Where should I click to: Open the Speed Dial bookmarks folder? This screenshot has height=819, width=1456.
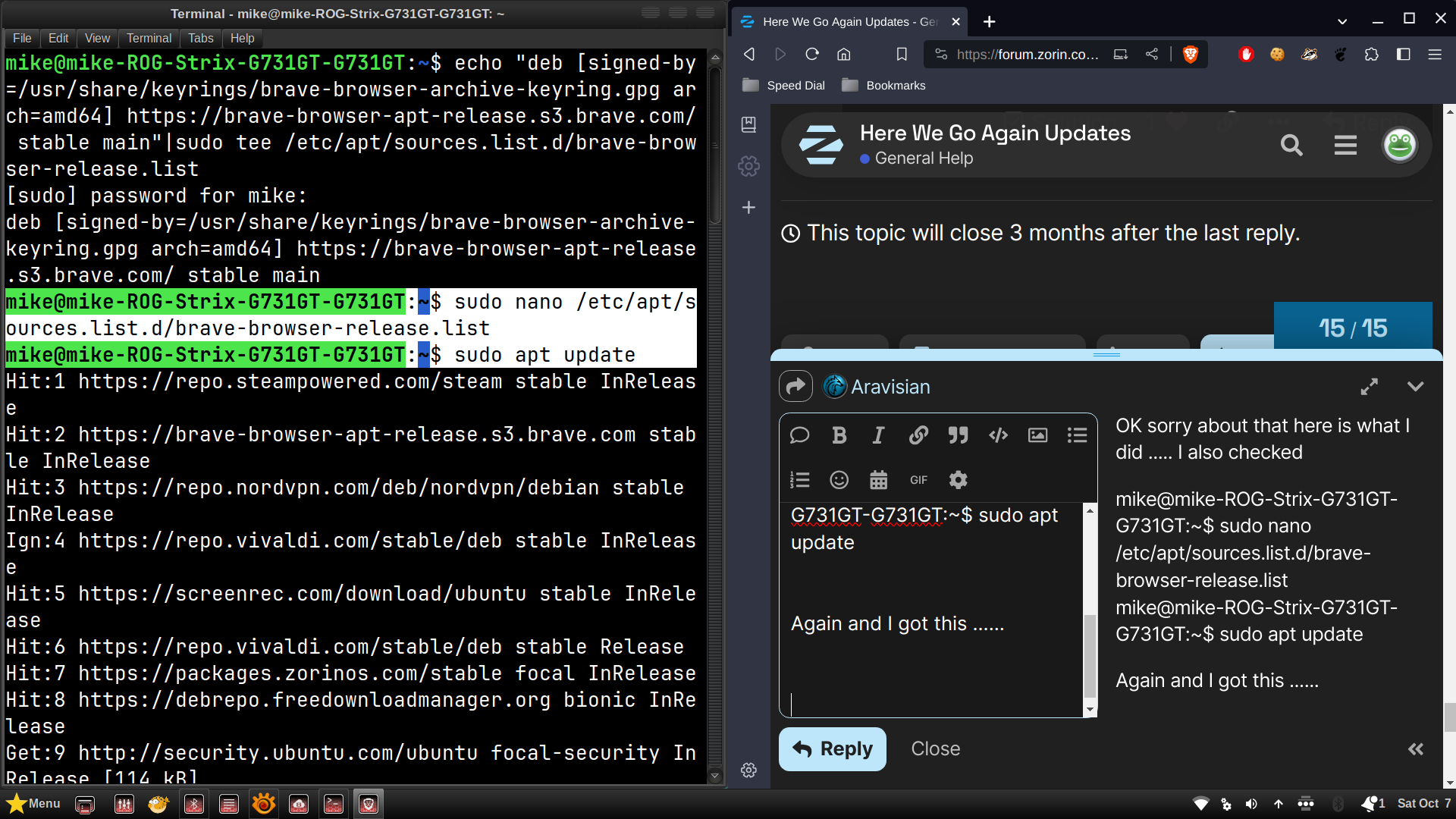(784, 85)
